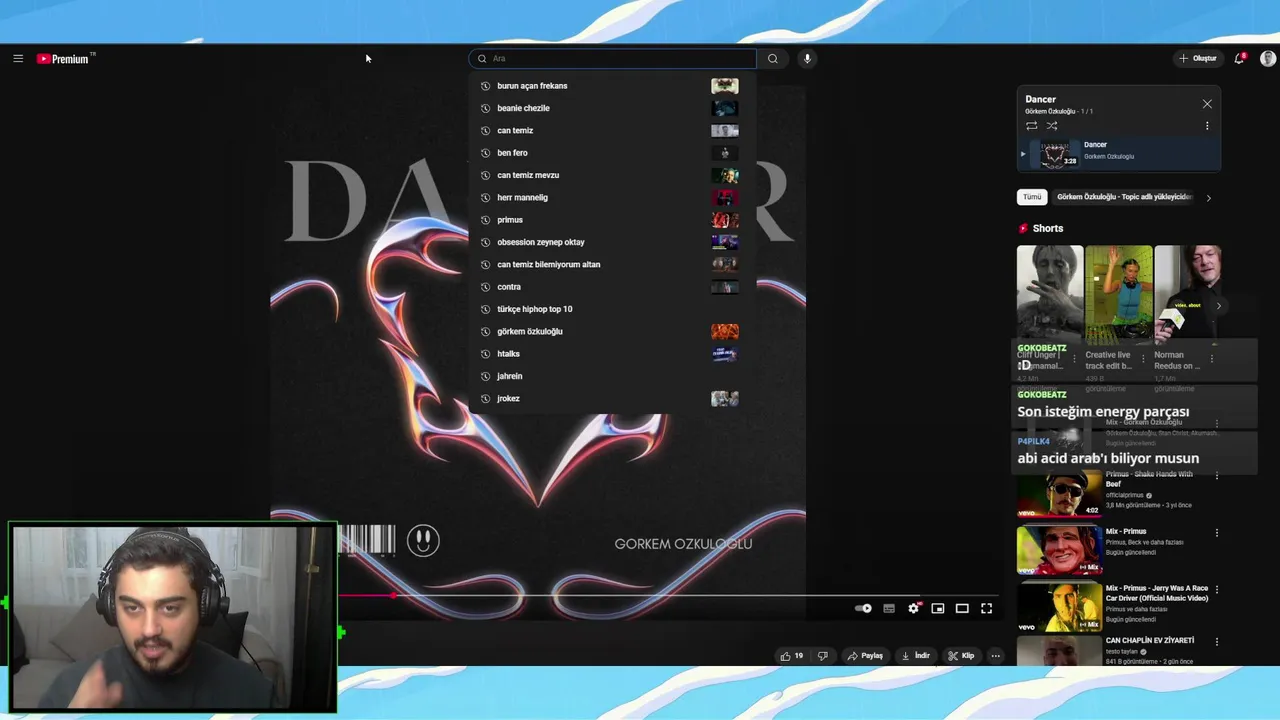Image resolution: width=1280 pixels, height=720 pixels.
Task: Start voice search with microphone
Action: click(807, 59)
